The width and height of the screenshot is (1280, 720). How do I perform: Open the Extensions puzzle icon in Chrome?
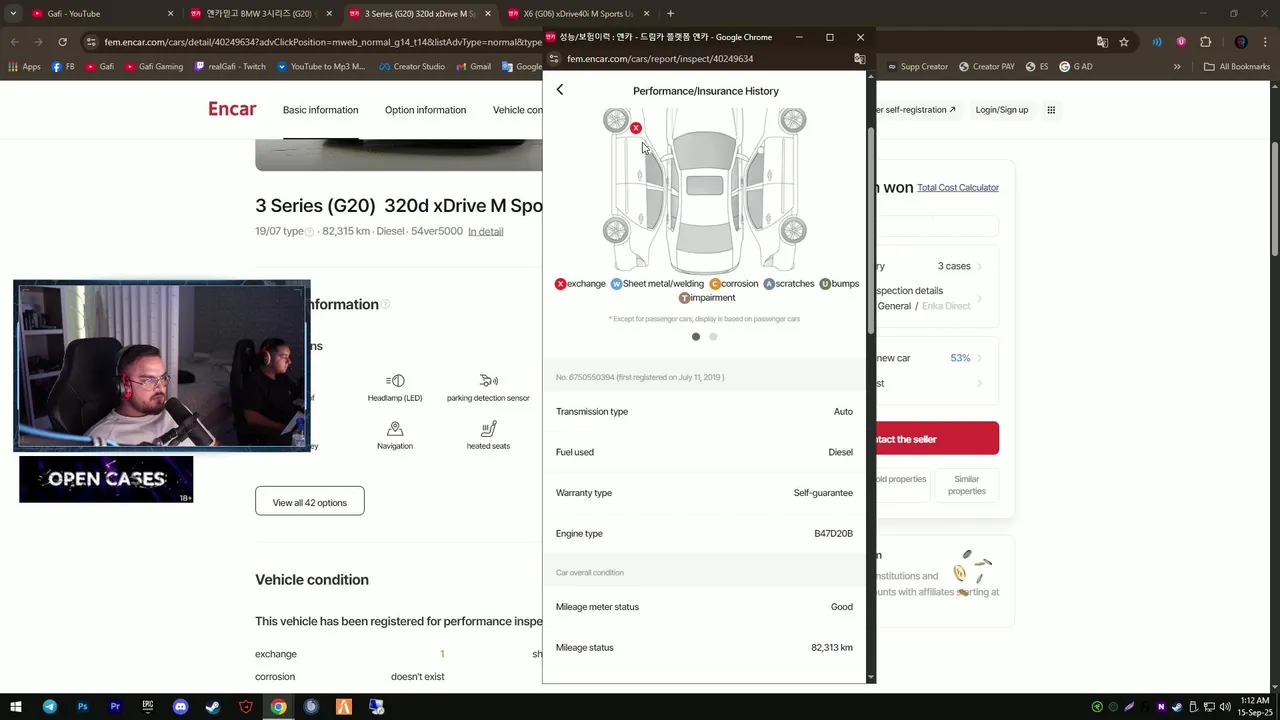[1205, 42]
